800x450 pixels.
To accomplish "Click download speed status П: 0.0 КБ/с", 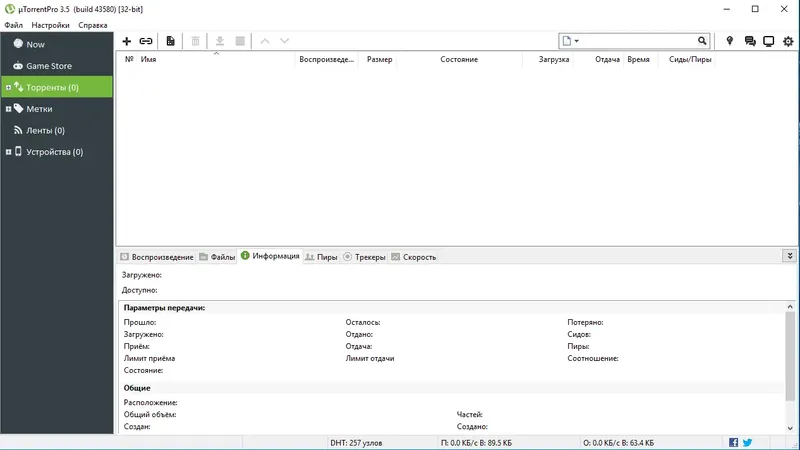I will (x=476, y=443).
